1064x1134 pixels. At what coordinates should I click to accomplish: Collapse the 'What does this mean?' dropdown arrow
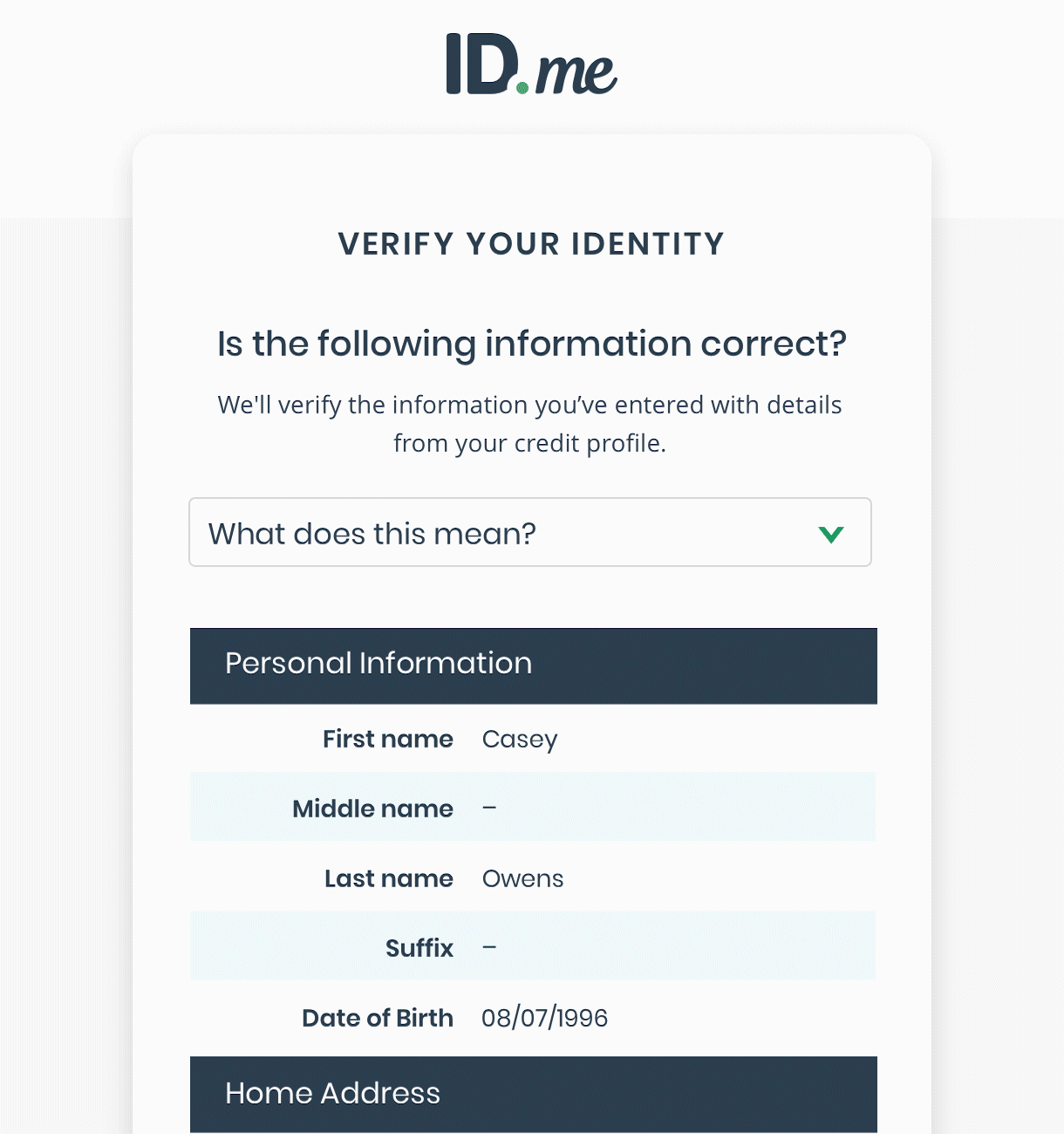point(830,533)
